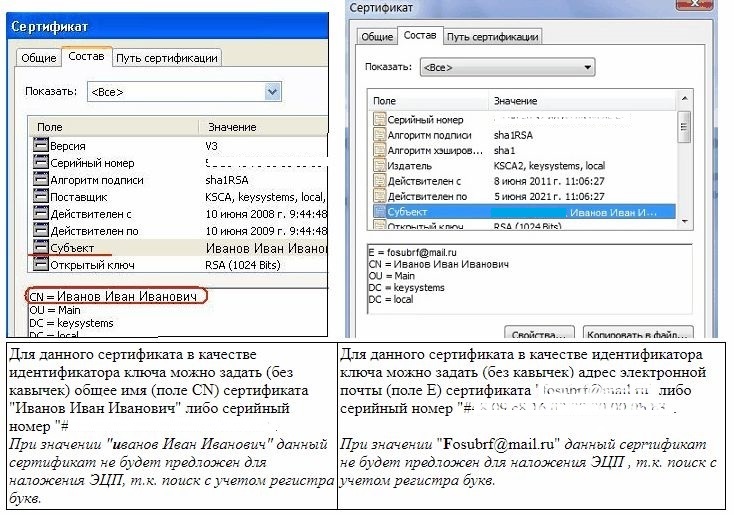This screenshot has width=734, height=515.
Task: Select the Субъект row in left list
Action: 180,248
